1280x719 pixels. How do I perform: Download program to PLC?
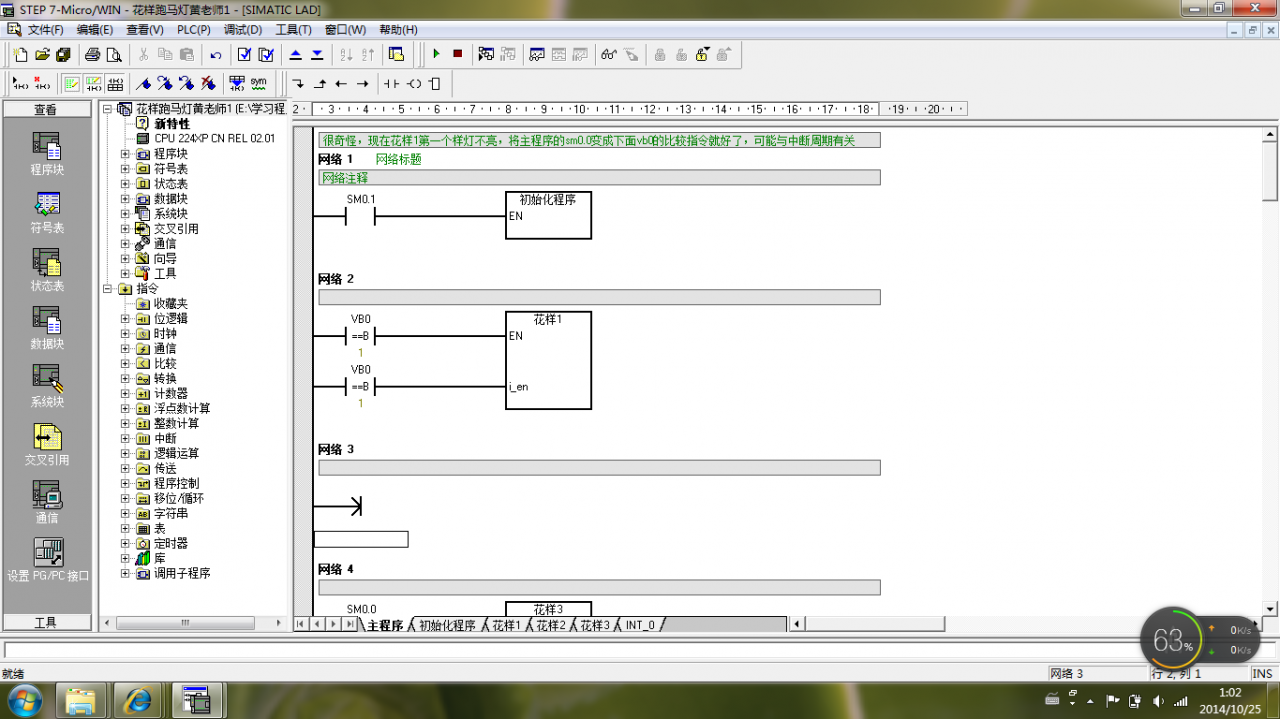317,54
